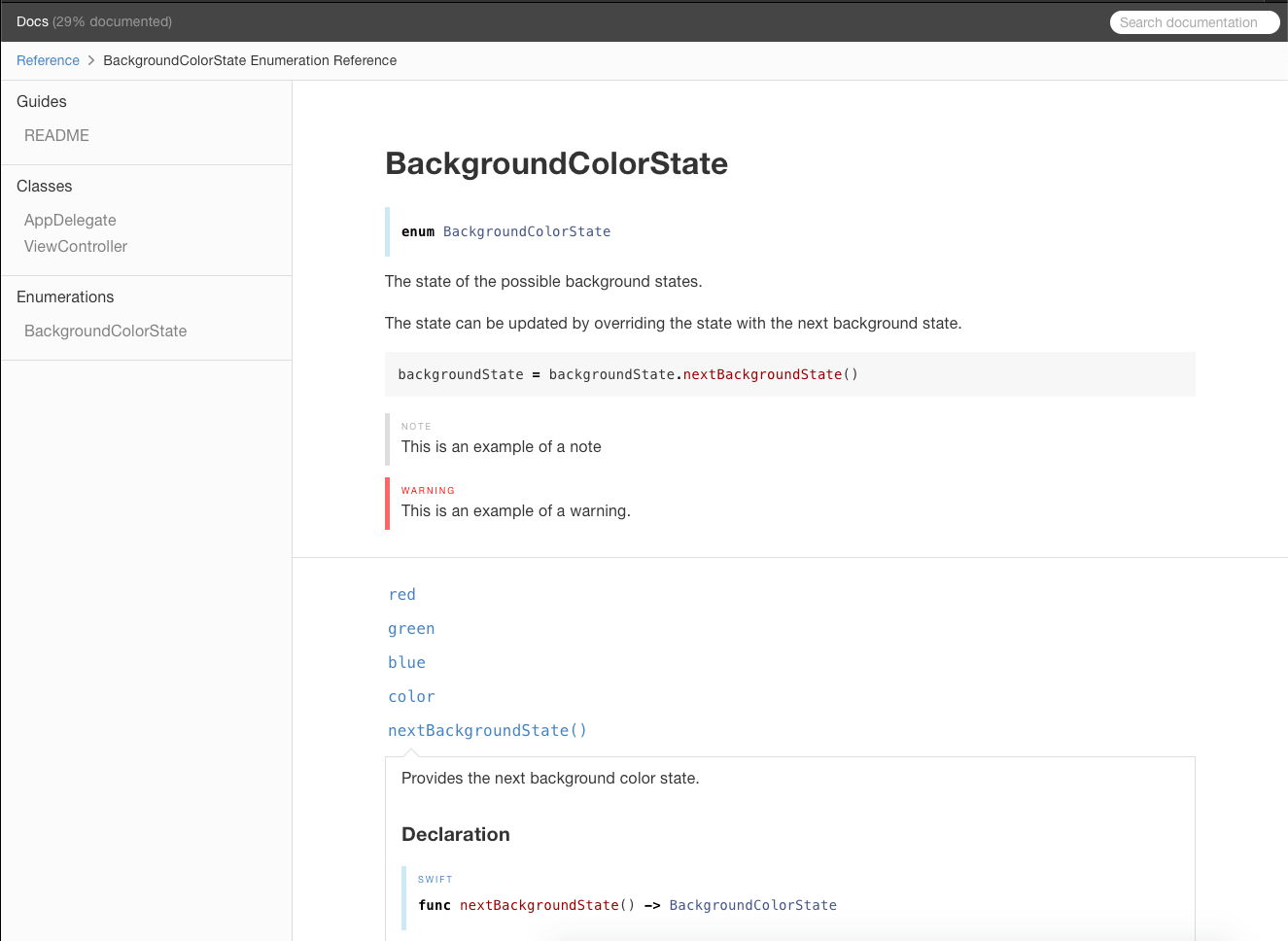Screen dimensions: 1288x941
Task: Click nextBackgroundState in the example code block
Action: pyautogui.click(x=762, y=374)
